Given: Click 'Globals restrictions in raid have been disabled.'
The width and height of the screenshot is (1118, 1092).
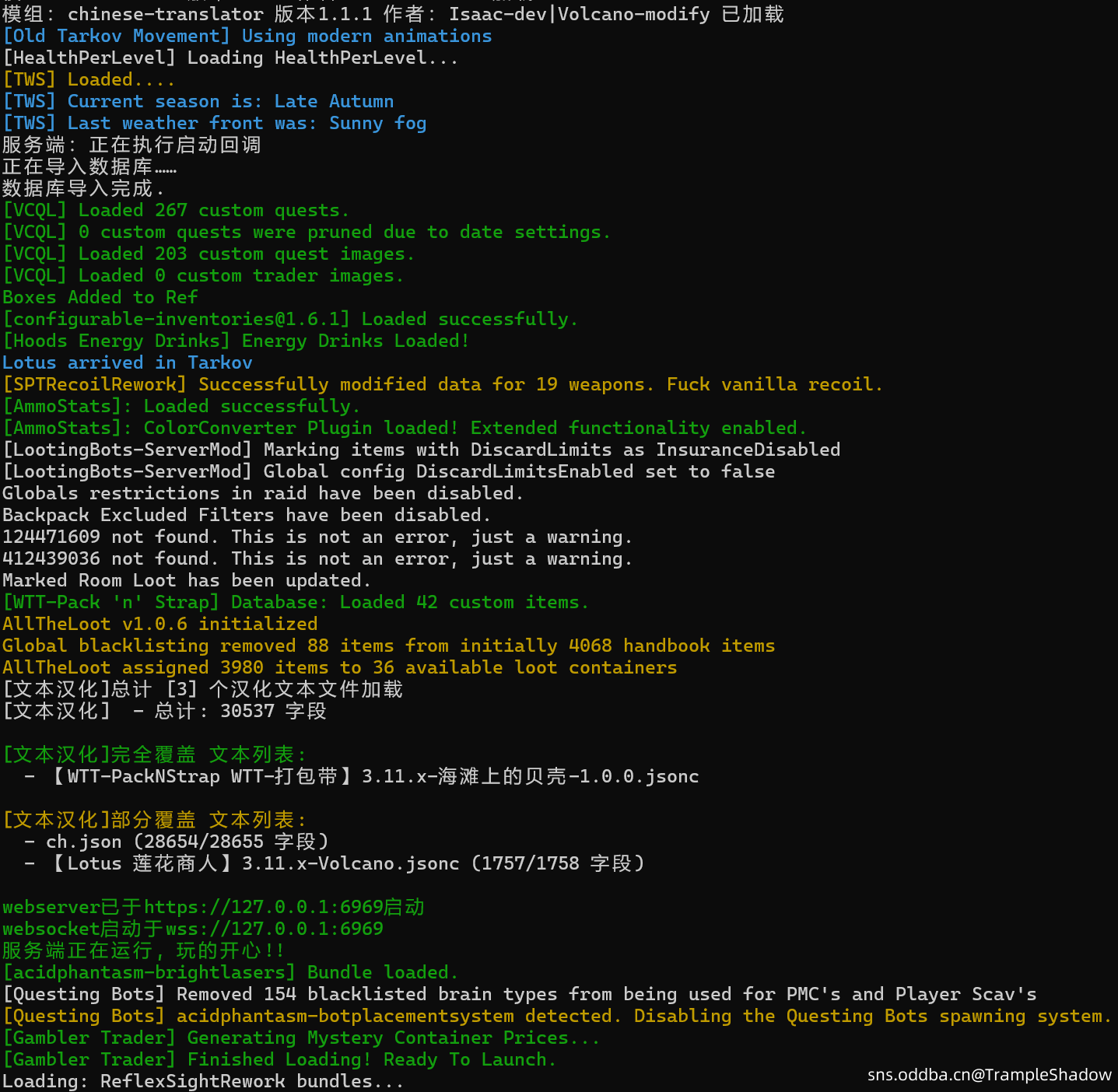Looking at the screenshot, I should (x=263, y=494).
